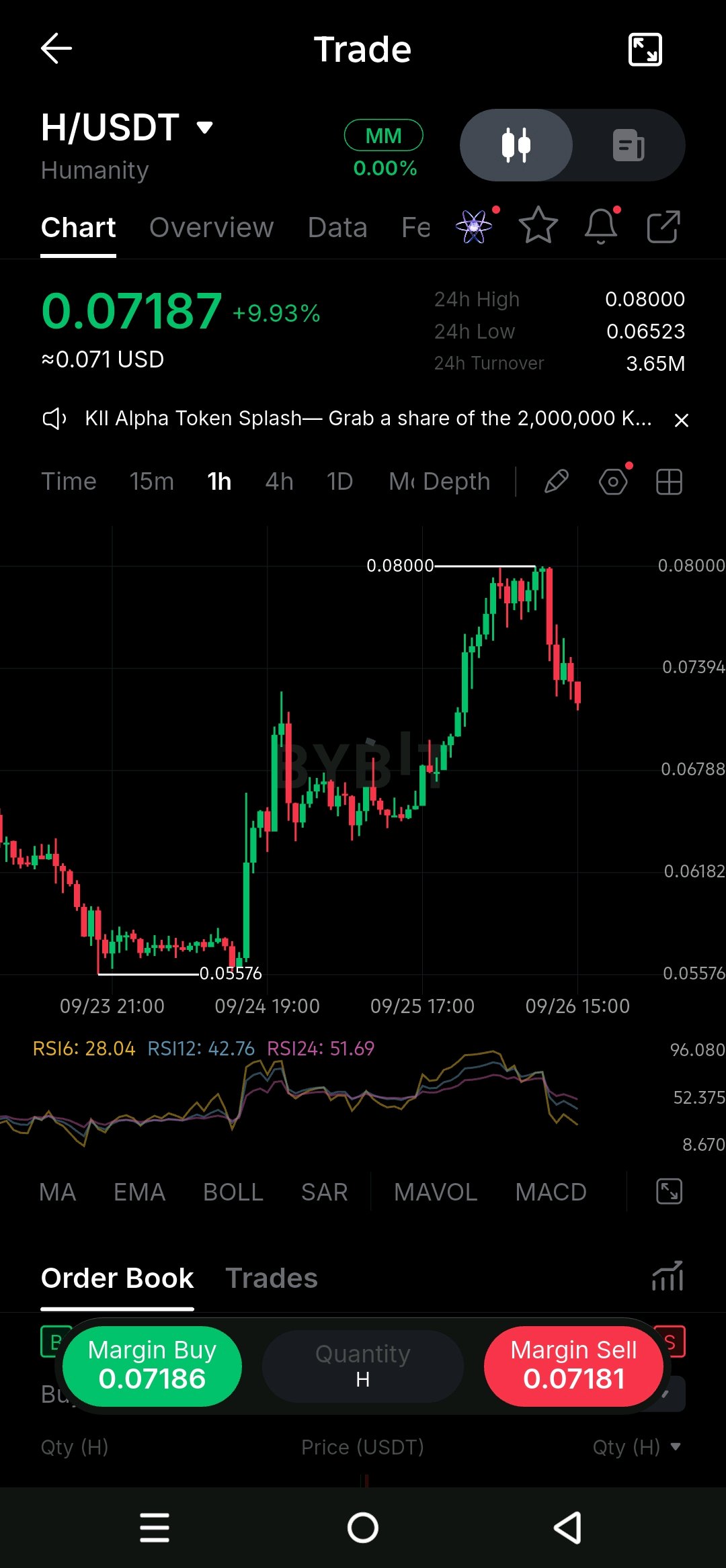Open the More timeframes option
This screenshot has height=1568, width=726.
pos(401,482)
